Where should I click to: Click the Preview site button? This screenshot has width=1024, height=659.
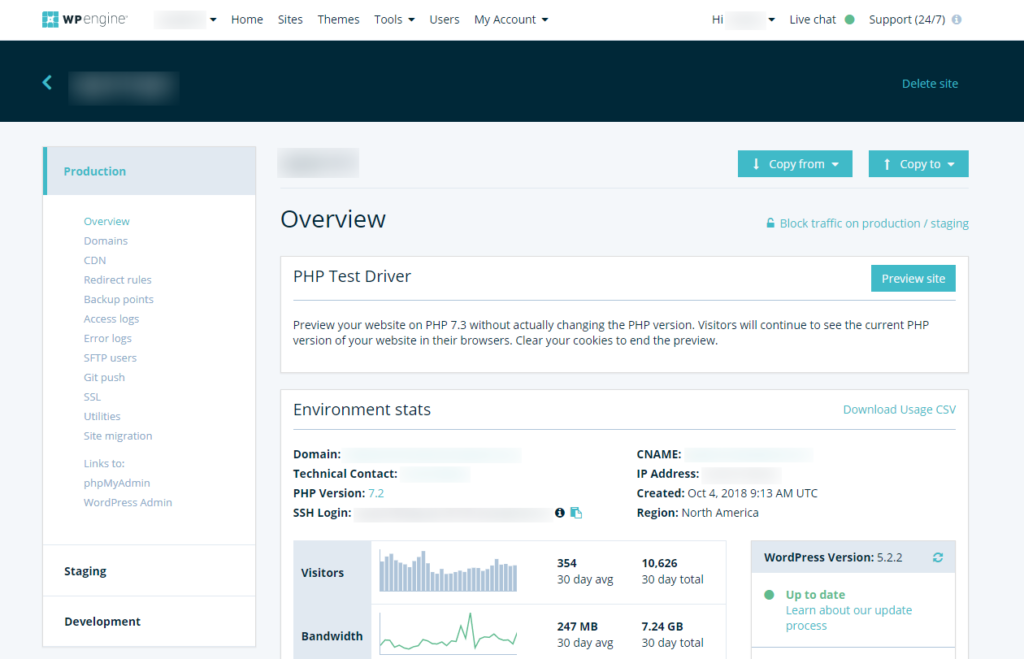coord(913,278)
